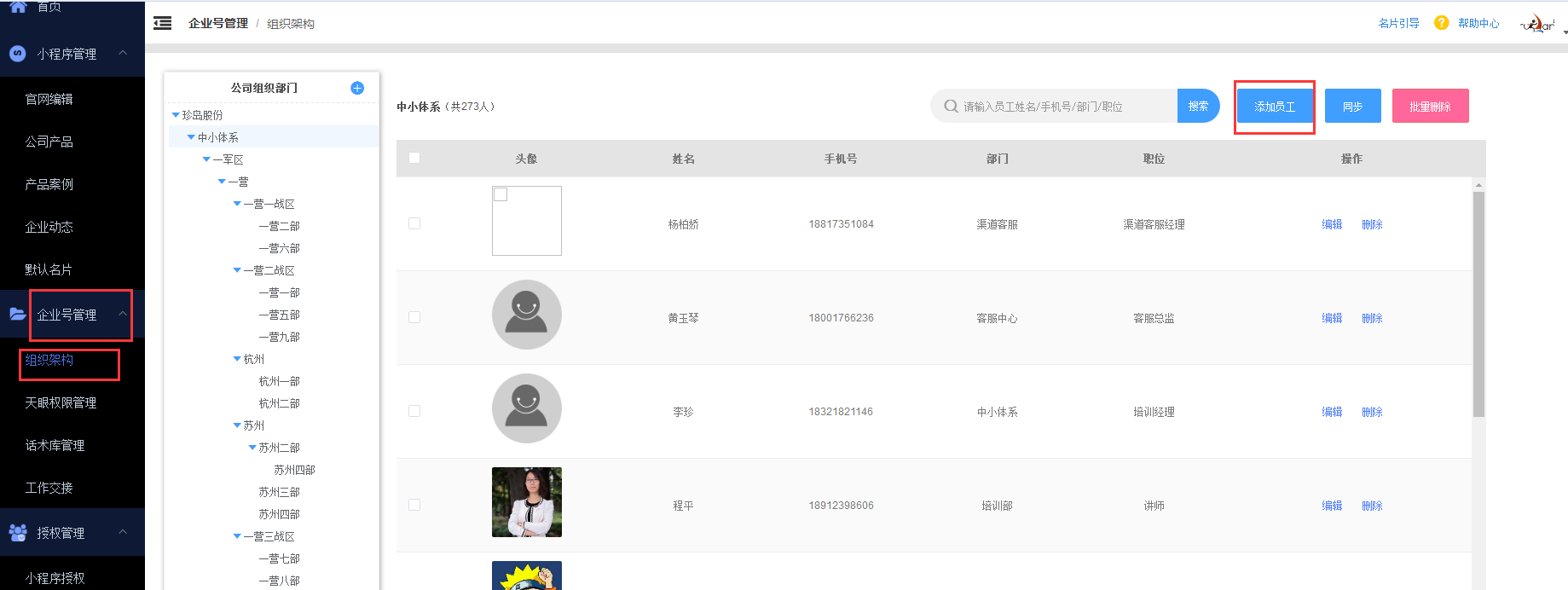Image resolution: width=1568 pixels, height=590 pixels.
Task: Click the employee table vertical scrollbar
Action: 1478,303
